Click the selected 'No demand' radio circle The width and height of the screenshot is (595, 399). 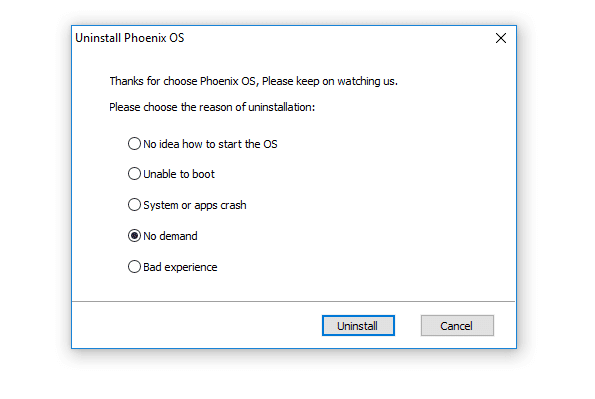pos(134,236)
